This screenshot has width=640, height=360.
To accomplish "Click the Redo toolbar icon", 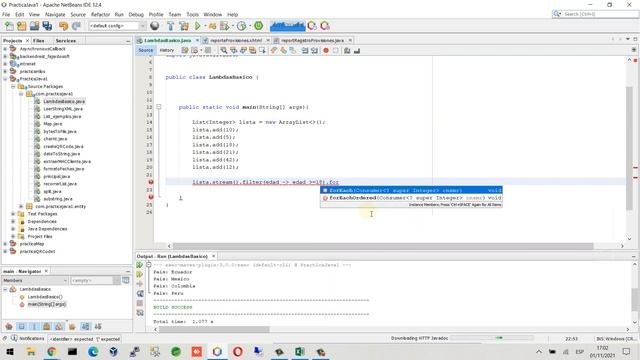I will (x=76, y=26).
